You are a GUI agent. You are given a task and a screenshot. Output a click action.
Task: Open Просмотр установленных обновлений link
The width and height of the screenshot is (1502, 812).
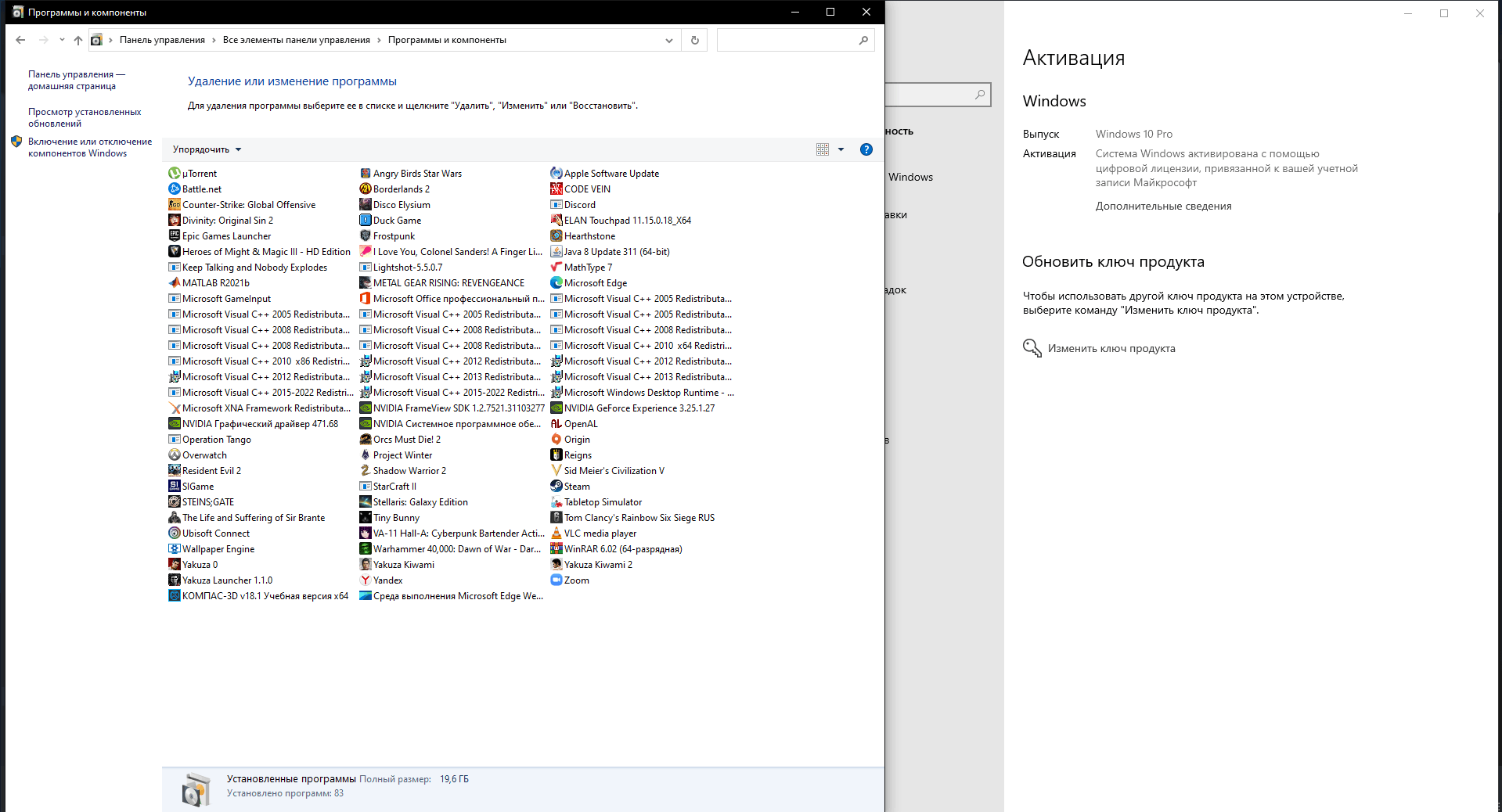pos(85,118)
